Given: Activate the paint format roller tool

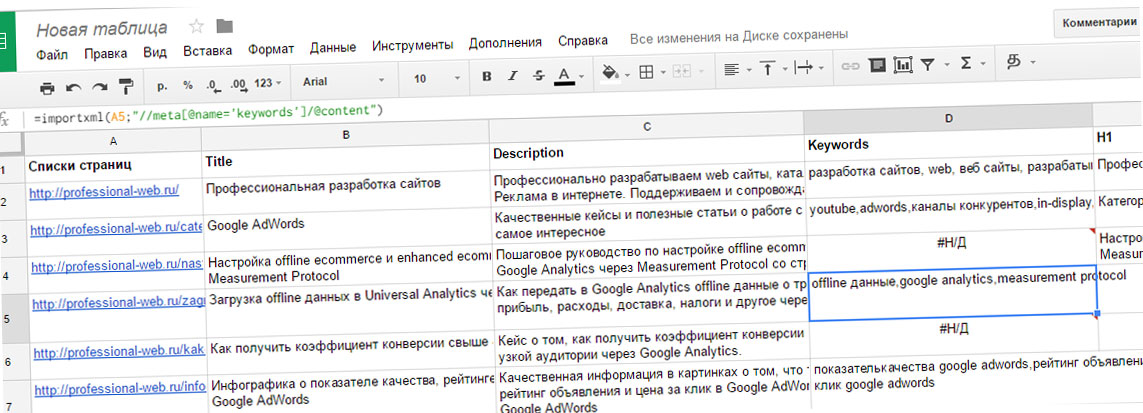Looking at the screenshot, I should tap(127, 87).
